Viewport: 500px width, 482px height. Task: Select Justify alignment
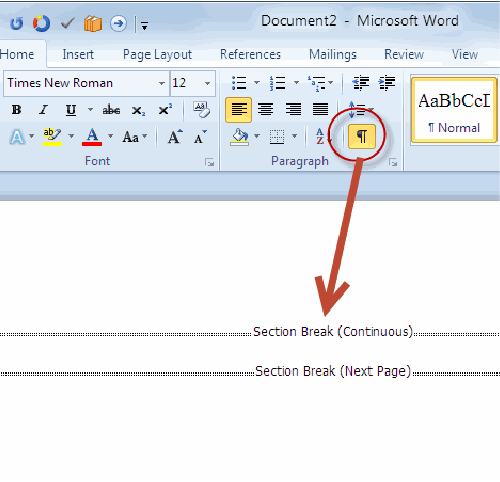pyautogui.click(x=320, y=110)
